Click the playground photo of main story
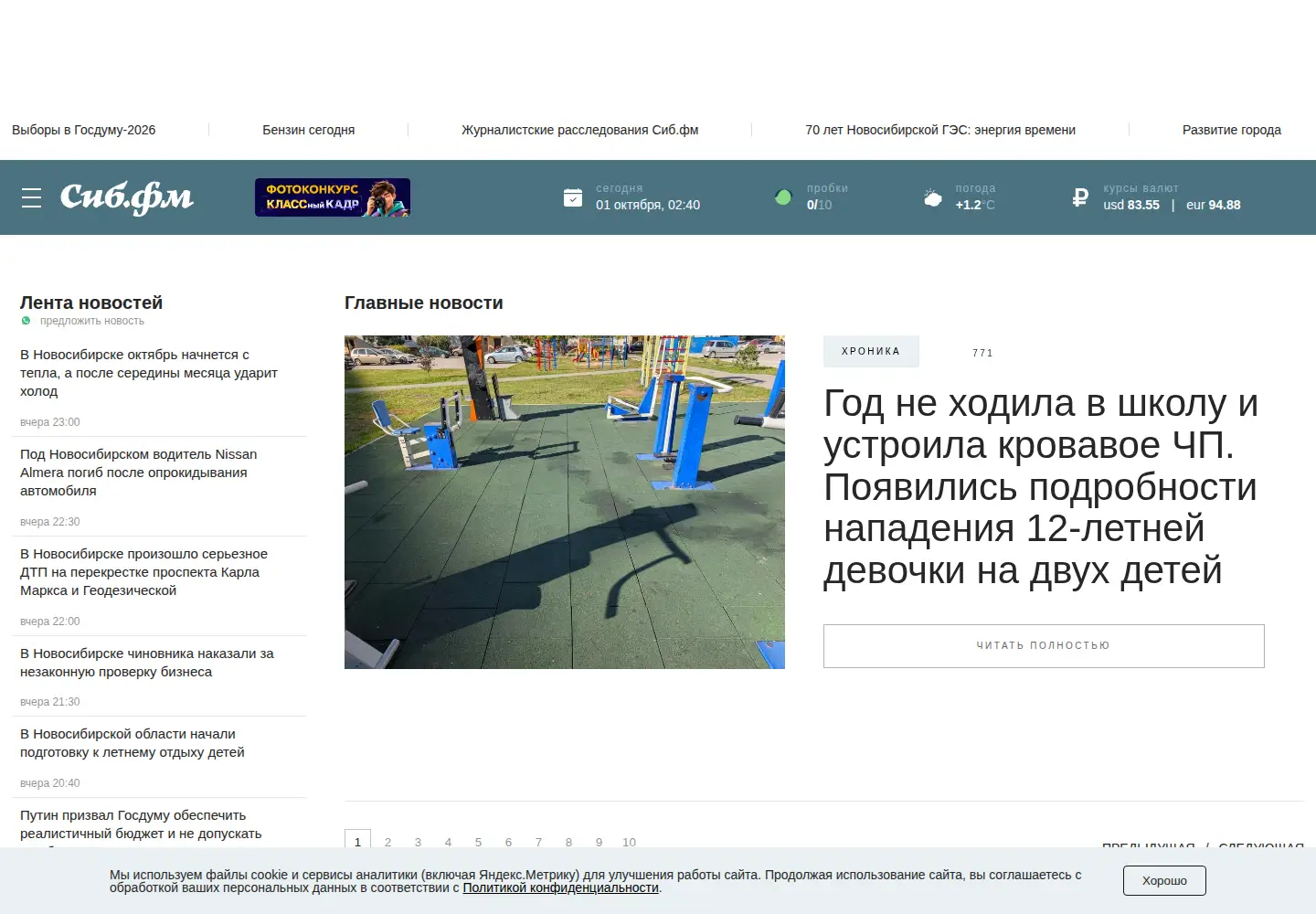The height and width of the screenshot is (914, 1316). [x=565, y=502]
